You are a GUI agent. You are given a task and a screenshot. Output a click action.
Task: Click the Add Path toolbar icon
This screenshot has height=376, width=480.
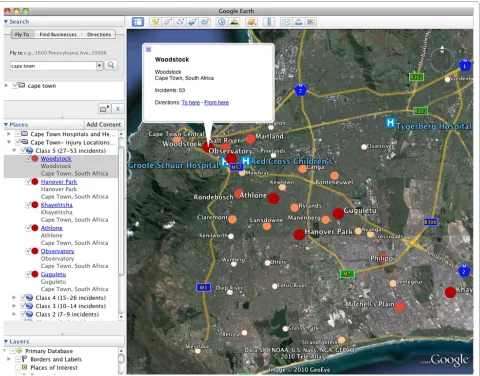[x=180, y=22]
